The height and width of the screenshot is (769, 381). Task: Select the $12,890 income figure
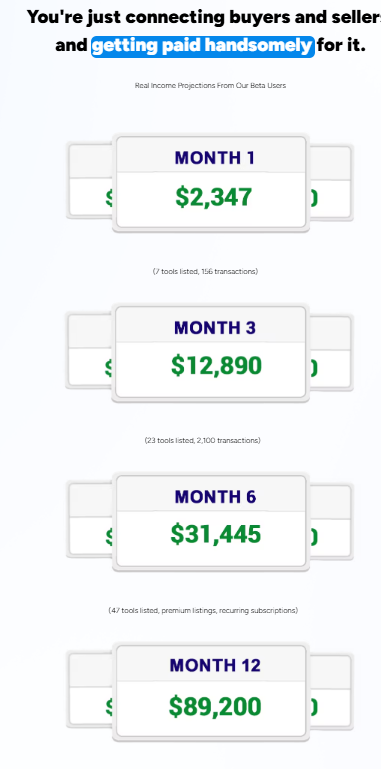(216, 366)
